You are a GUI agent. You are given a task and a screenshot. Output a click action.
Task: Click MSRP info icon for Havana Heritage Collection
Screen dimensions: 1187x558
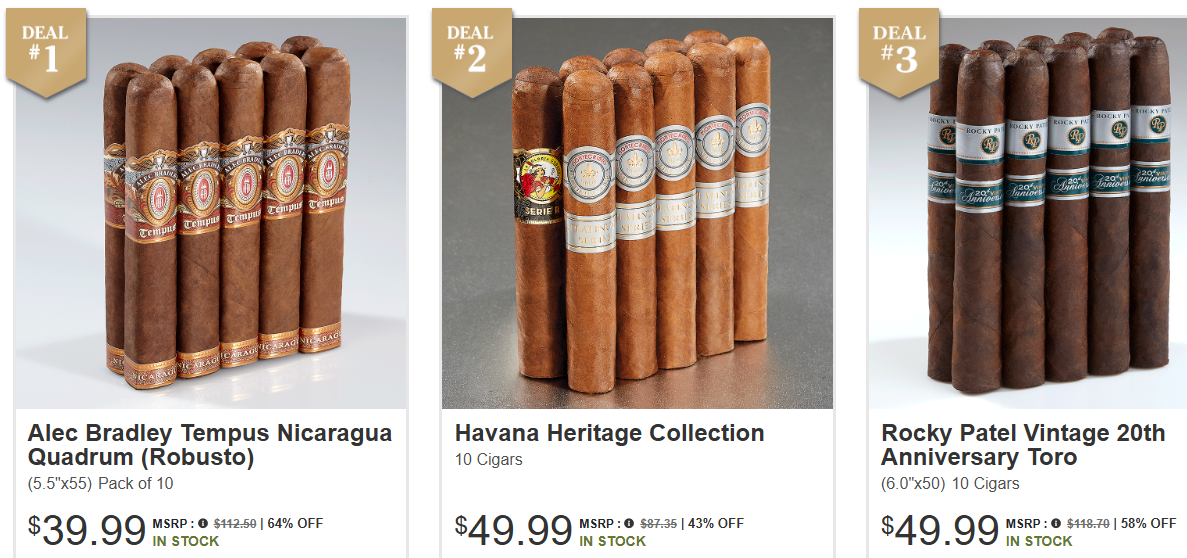coord(629,523)
